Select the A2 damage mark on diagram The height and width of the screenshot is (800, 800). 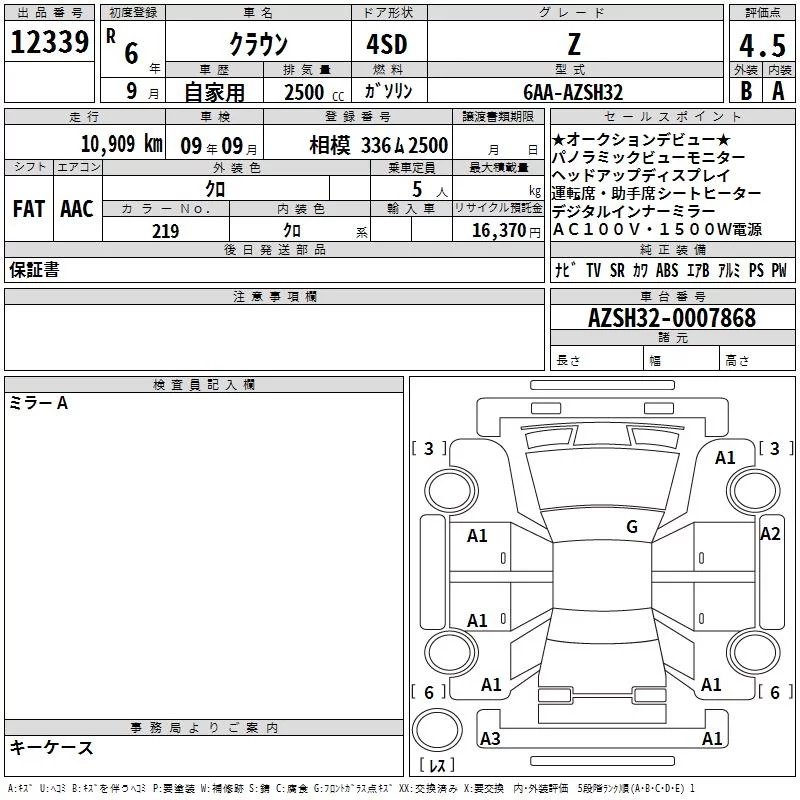pos(770,534)
